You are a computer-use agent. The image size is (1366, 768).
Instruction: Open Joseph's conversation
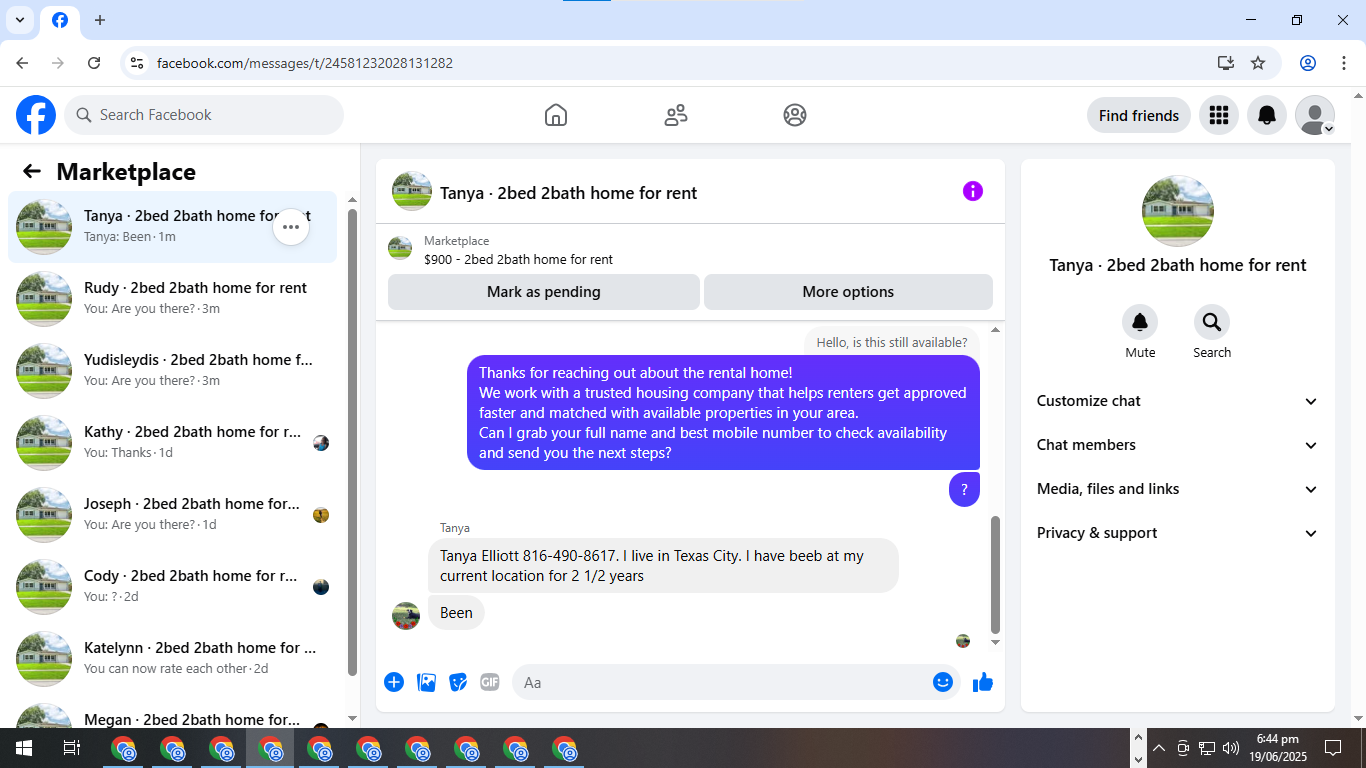[x=173, y=515]
